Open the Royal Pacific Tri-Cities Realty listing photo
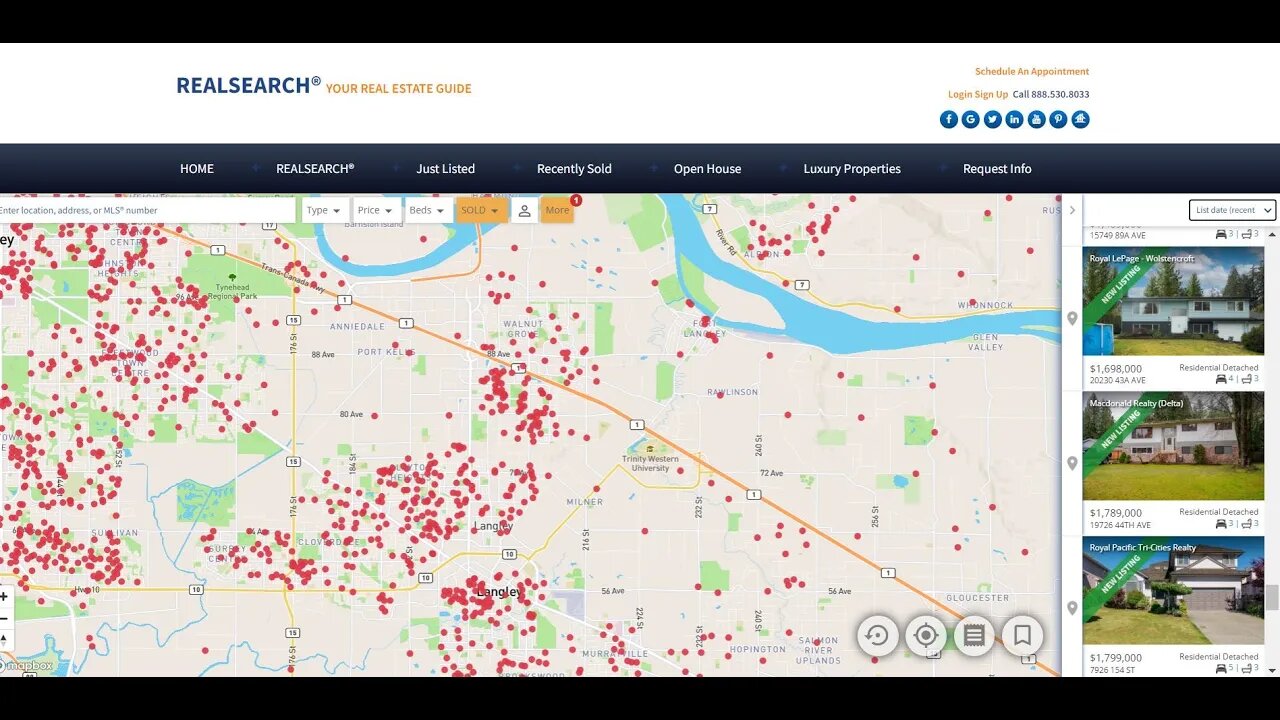 (x=1173, y=590)
